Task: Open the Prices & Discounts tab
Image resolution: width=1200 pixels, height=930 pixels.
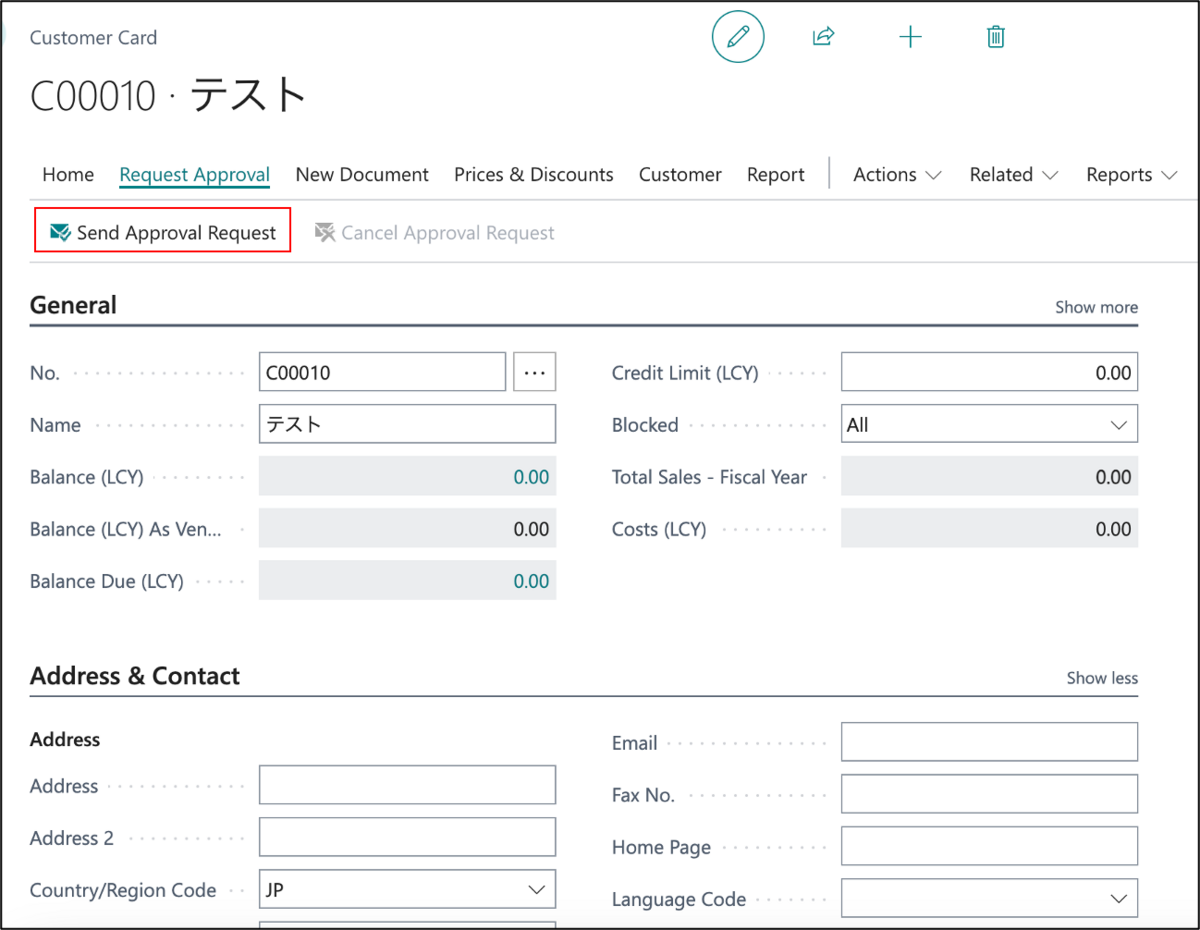Action: tap(533, 174)
